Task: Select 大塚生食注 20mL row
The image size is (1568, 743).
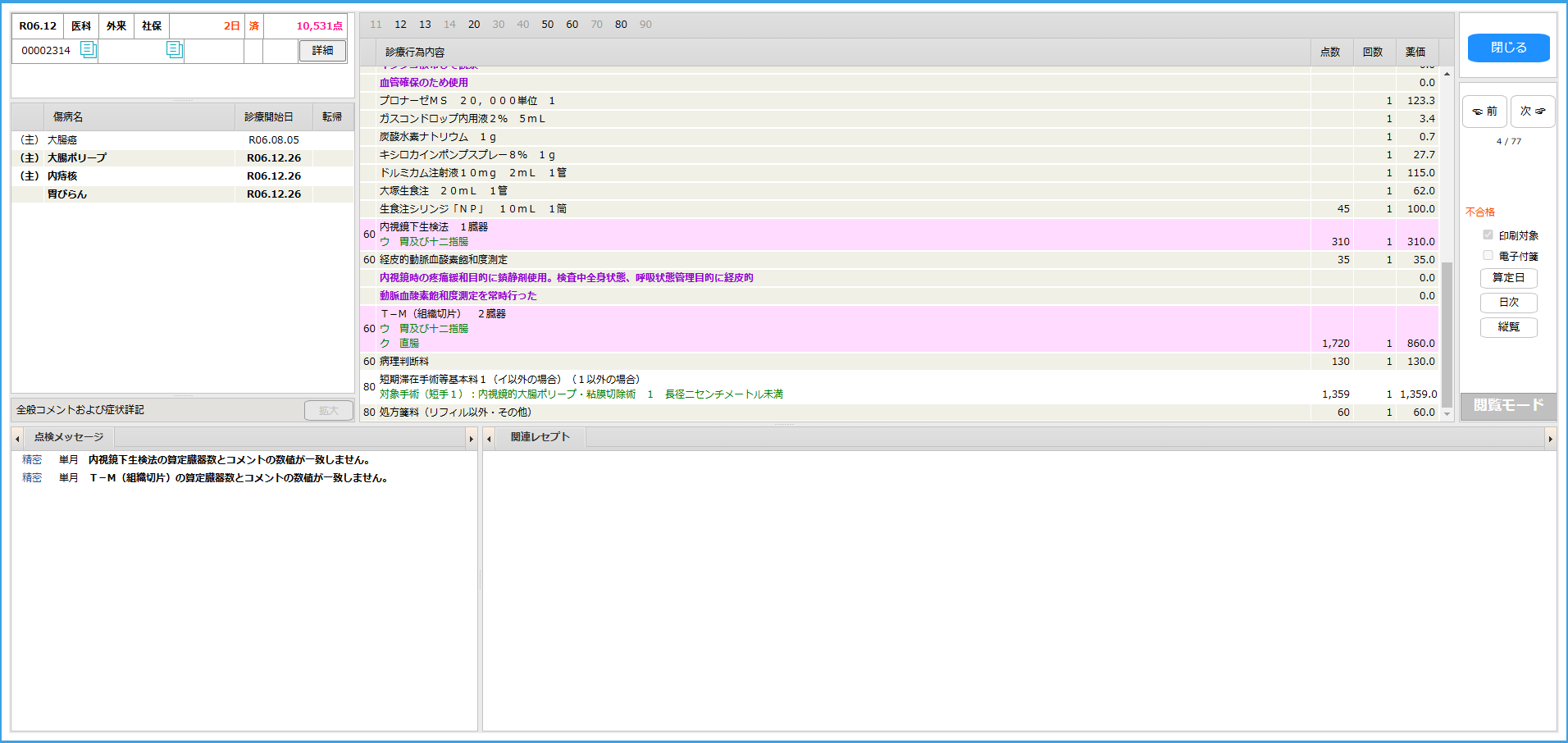Action: tap(899, 191)
